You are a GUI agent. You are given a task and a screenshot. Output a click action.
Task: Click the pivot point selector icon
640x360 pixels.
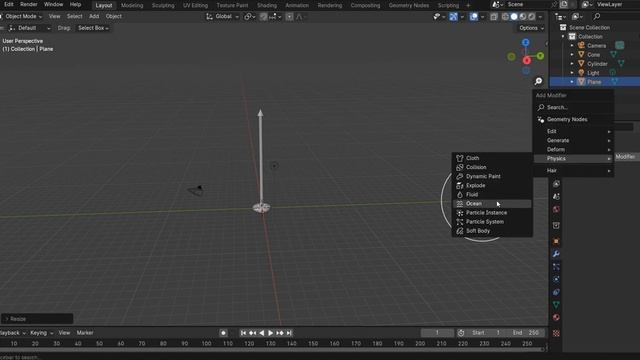coord(249,17)
